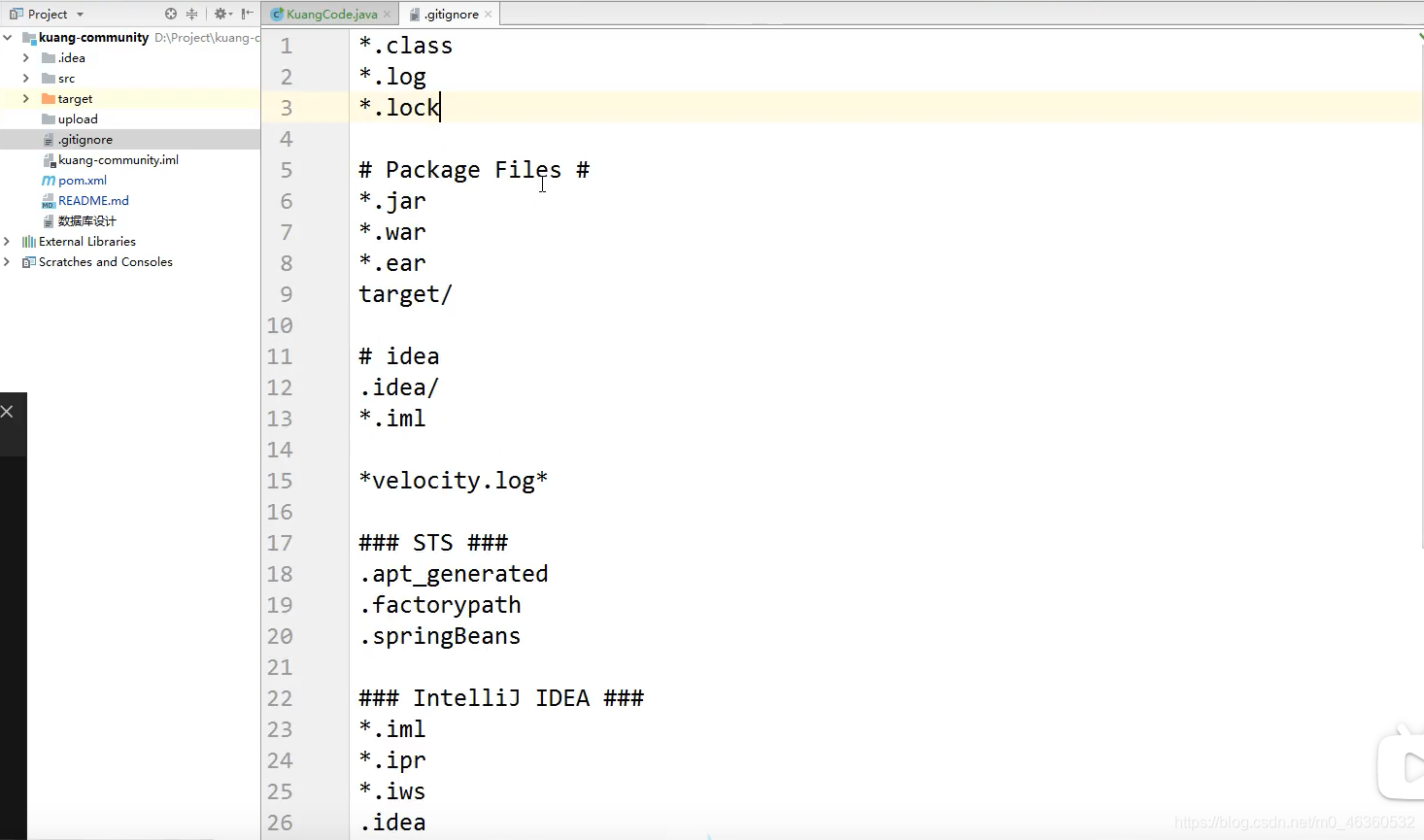Close the KuangCode.java tab
Viewport: 1424px width, 840px height.
pyautogui.click(x=387, y=15)
